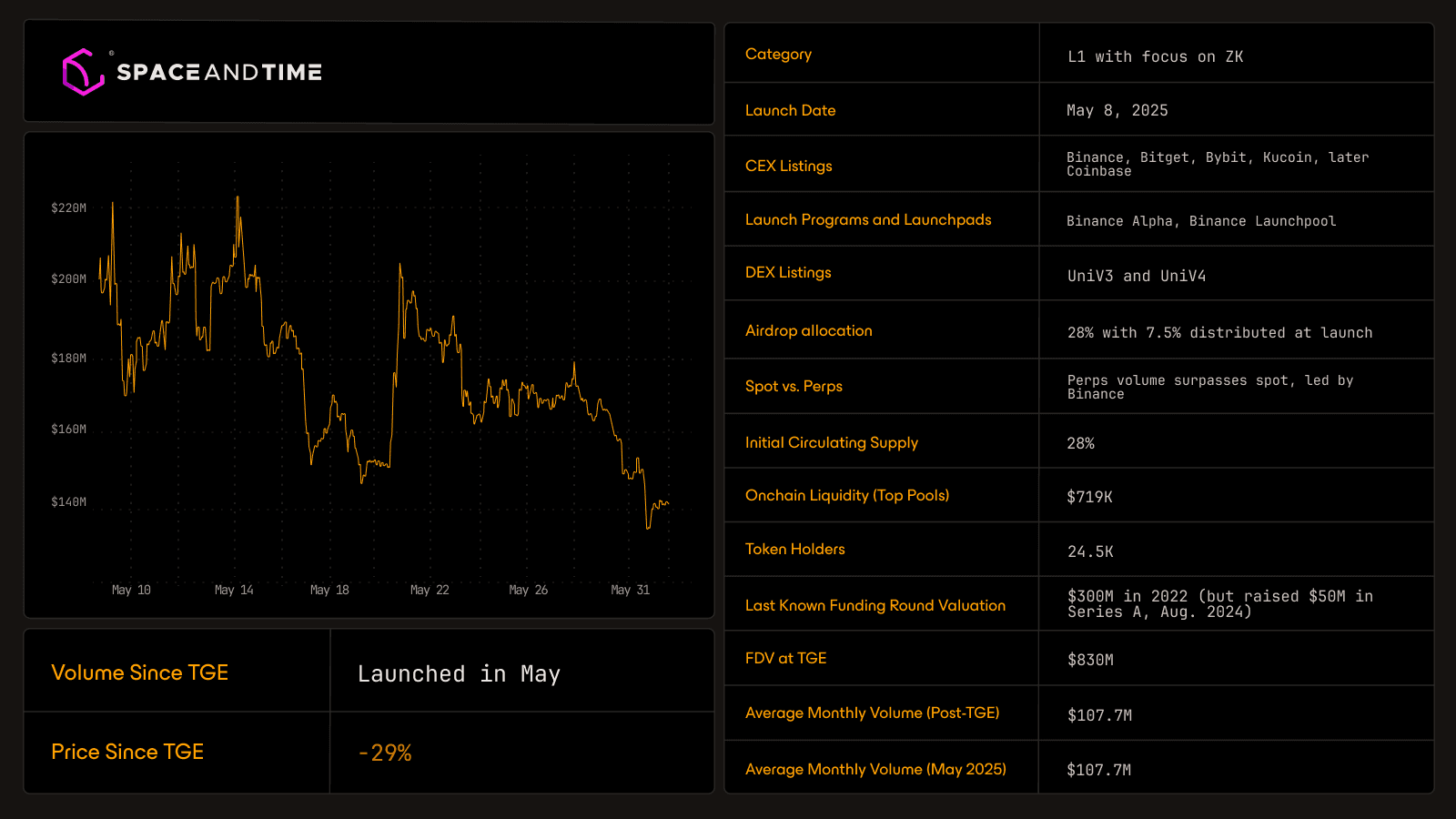Click the Volume Since TGE label
This screenshot has height=819, width=1456.
pyautogui.click(x=140, y=672)
